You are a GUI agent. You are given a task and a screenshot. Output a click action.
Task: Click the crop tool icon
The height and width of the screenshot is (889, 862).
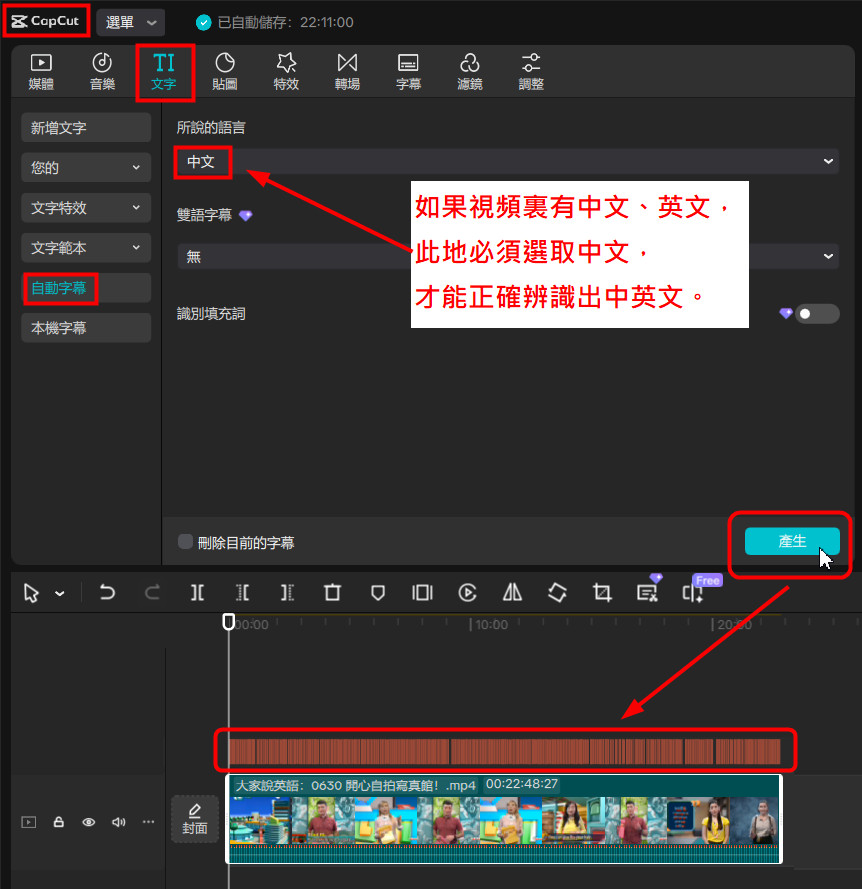[x=602, y=593]
